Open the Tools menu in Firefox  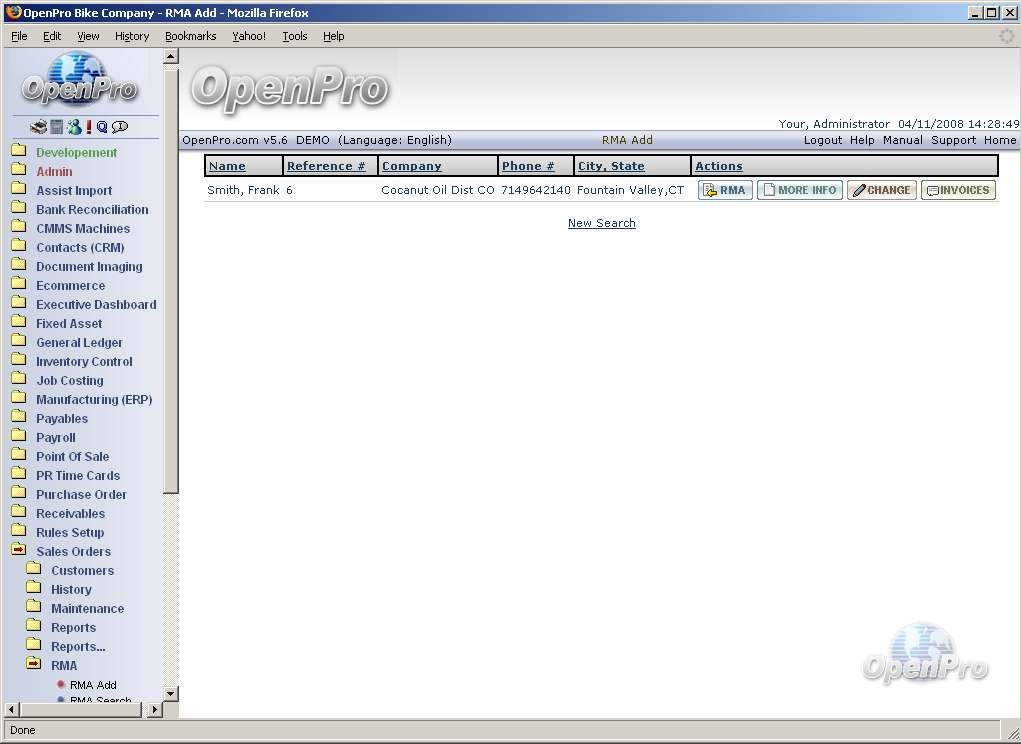click(x=295, y=36)
